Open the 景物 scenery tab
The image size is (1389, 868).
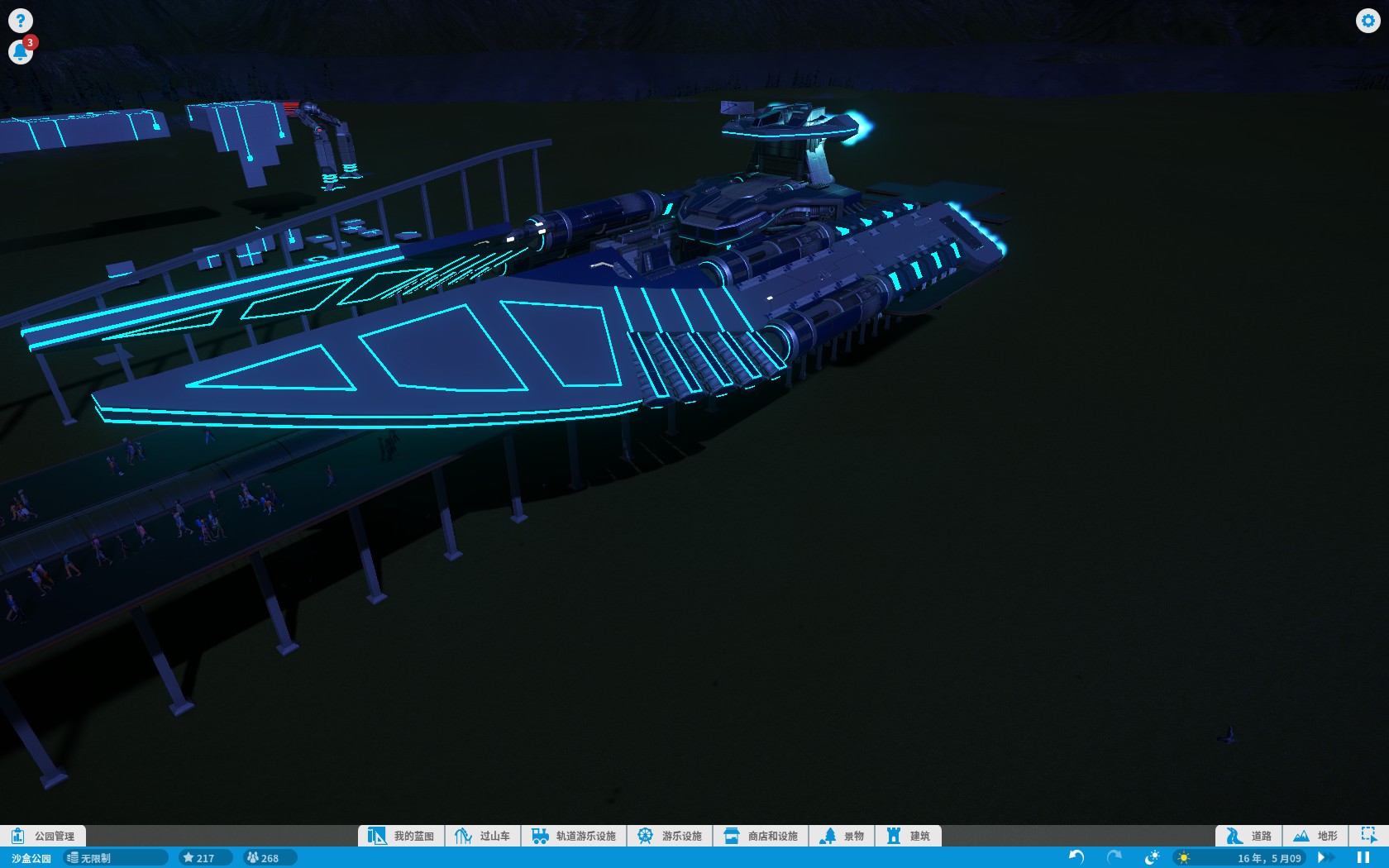[x=842, y=836]
